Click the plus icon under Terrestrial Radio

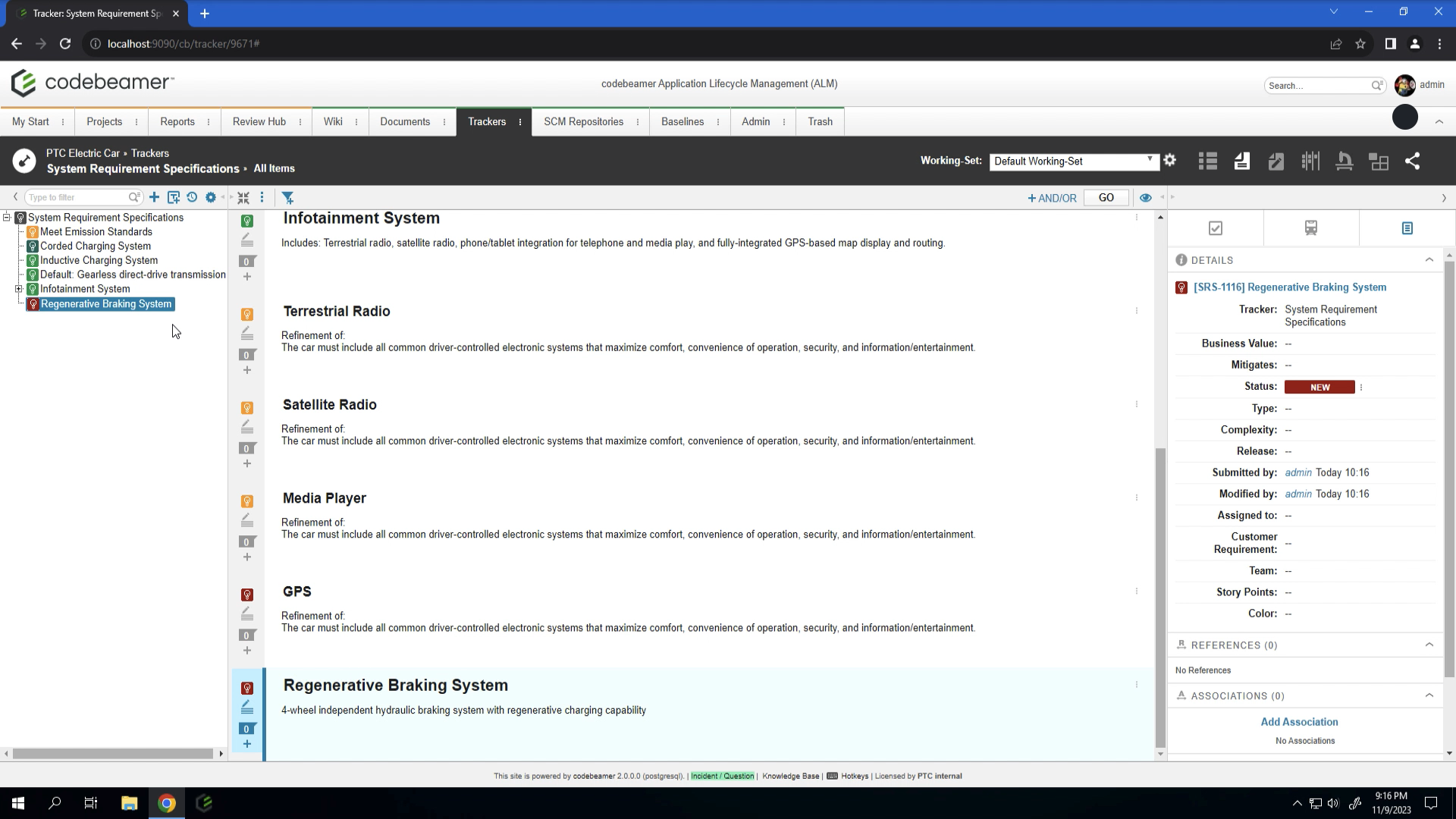point(247,370)
